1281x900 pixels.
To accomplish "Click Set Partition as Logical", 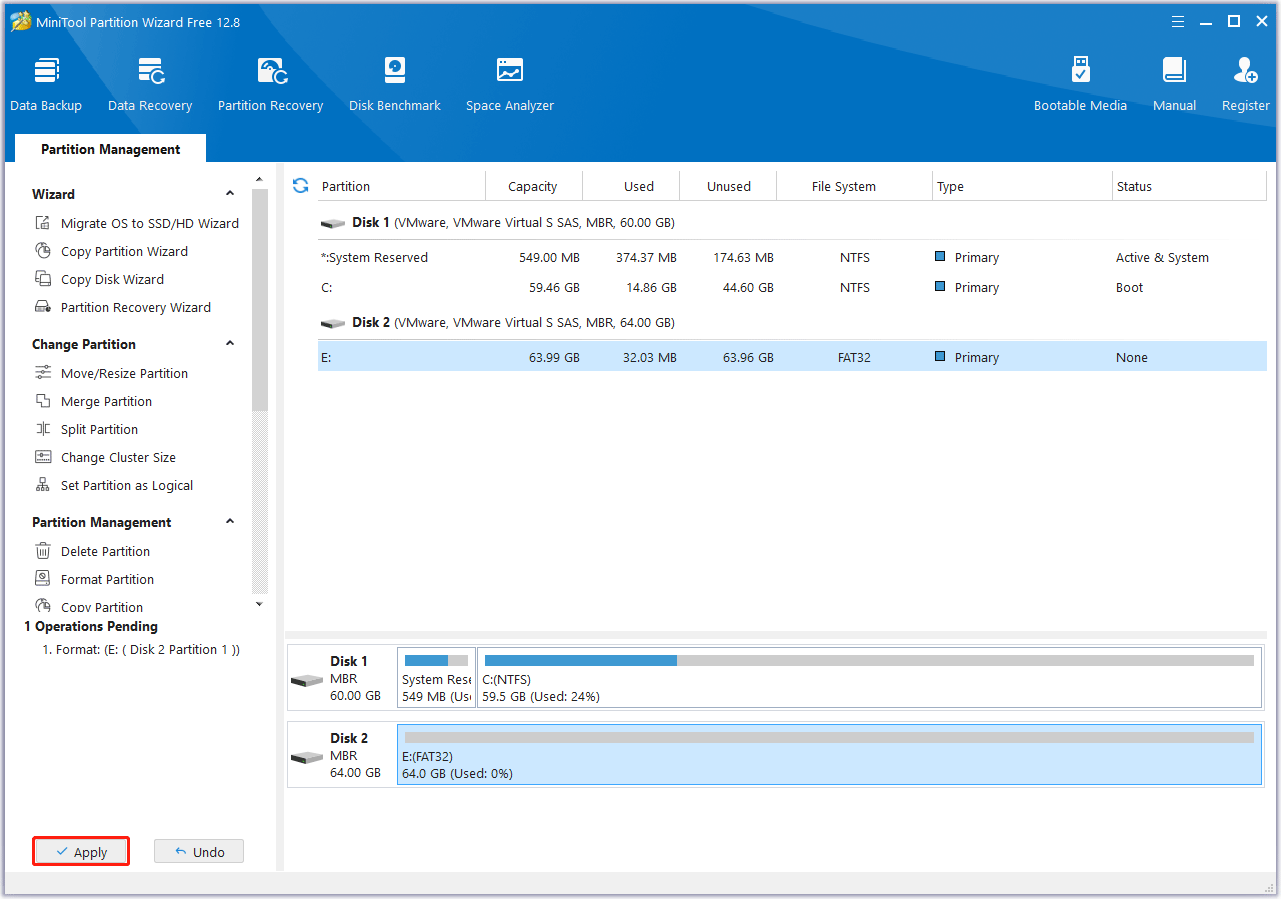I will pyautogui.click(x=114, y=485).
